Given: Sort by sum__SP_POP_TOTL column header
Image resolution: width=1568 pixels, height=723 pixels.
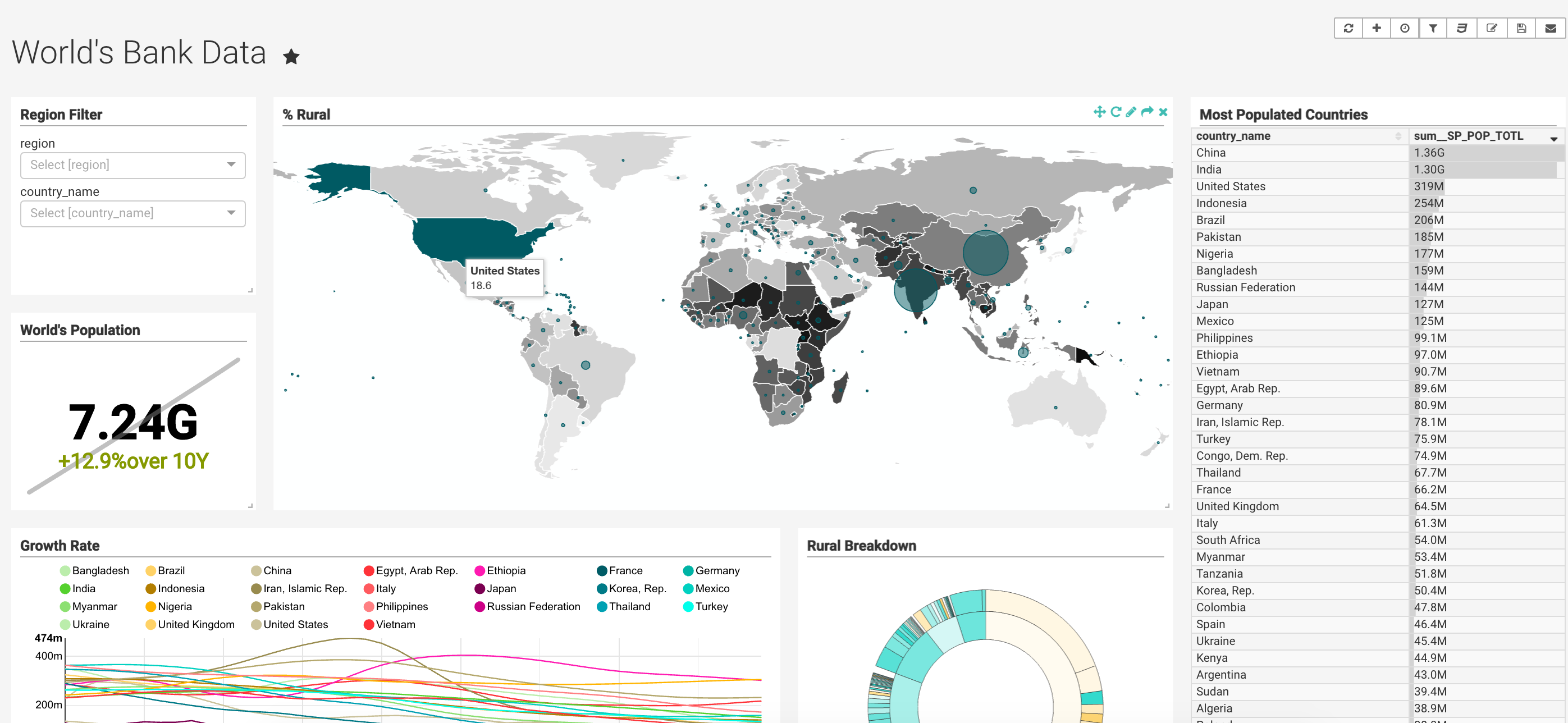Looking at the screenshot, I should pyautogui.click(x=1468, y=136).
